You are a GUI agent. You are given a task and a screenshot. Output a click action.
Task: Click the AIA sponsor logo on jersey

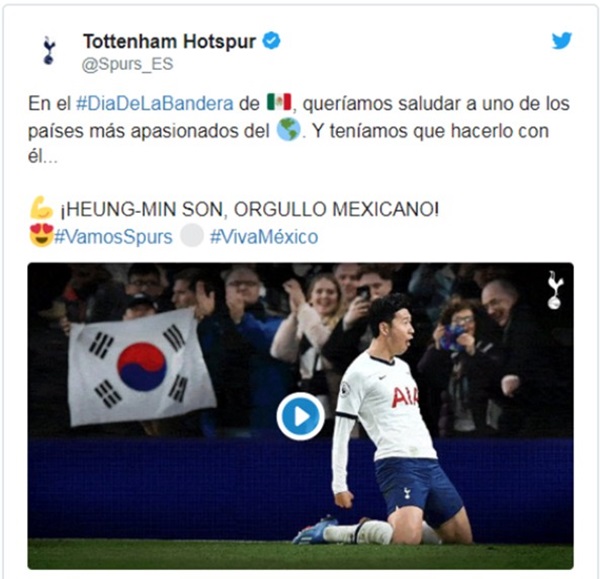click(x=404, y=397)
